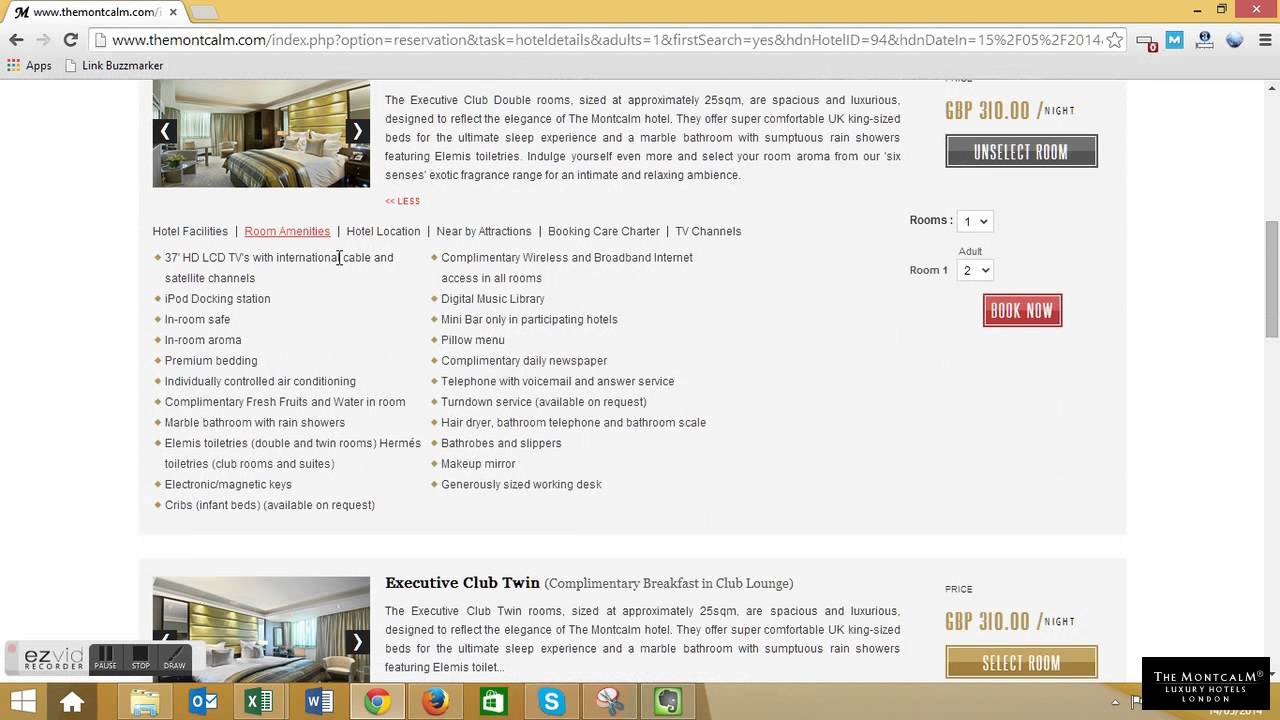Click the 'Complimentary daily newspaper' amenity text
1280x720 pixels.
click(x=524, y=361)
